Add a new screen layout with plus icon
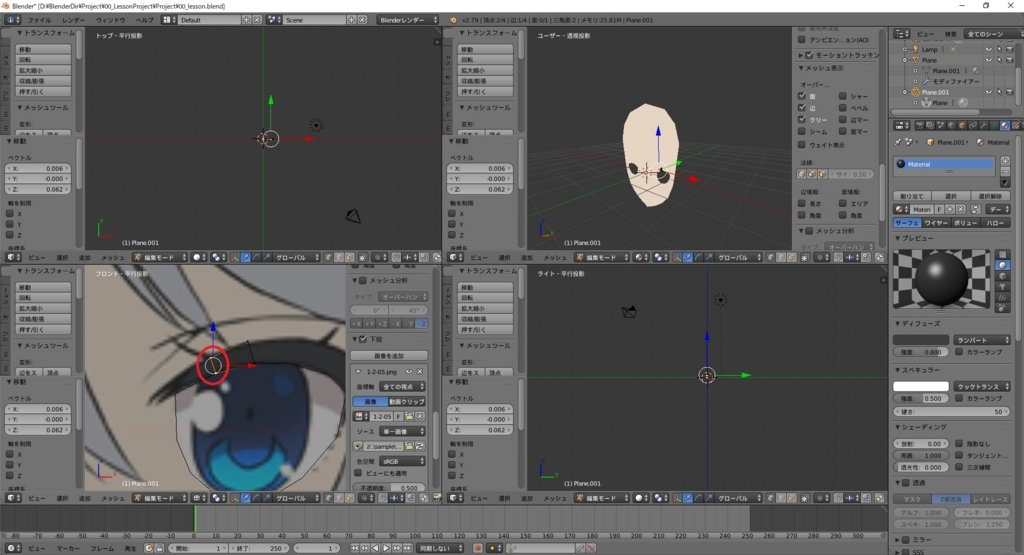Screen dimensions: 1024x555 tap(246, 20)
